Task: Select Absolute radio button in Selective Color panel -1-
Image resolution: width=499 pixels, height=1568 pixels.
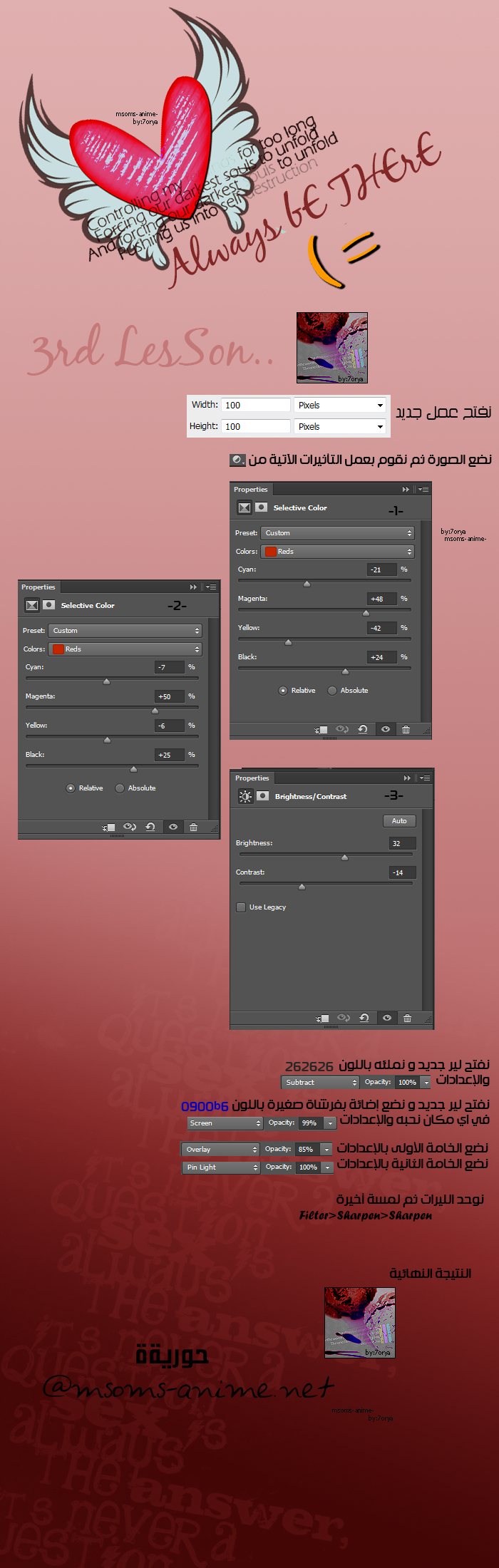Action: [332, 691]
